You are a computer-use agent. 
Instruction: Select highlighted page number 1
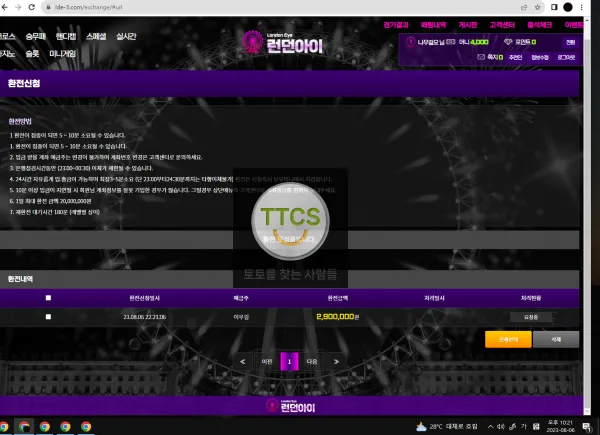click(289, 362)
